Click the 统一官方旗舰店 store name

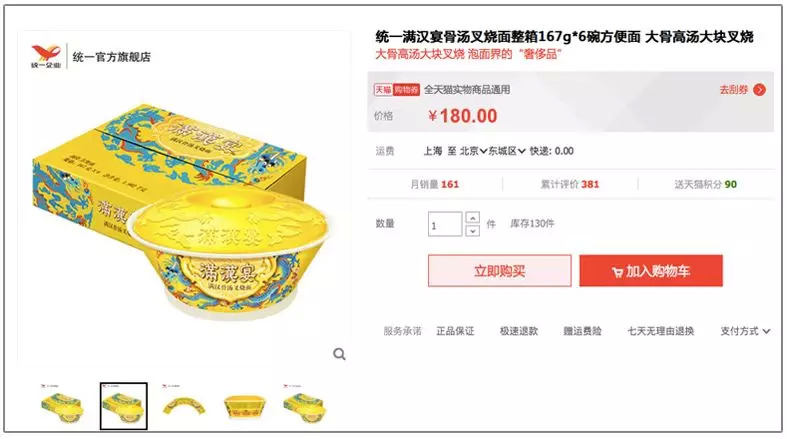111,57
